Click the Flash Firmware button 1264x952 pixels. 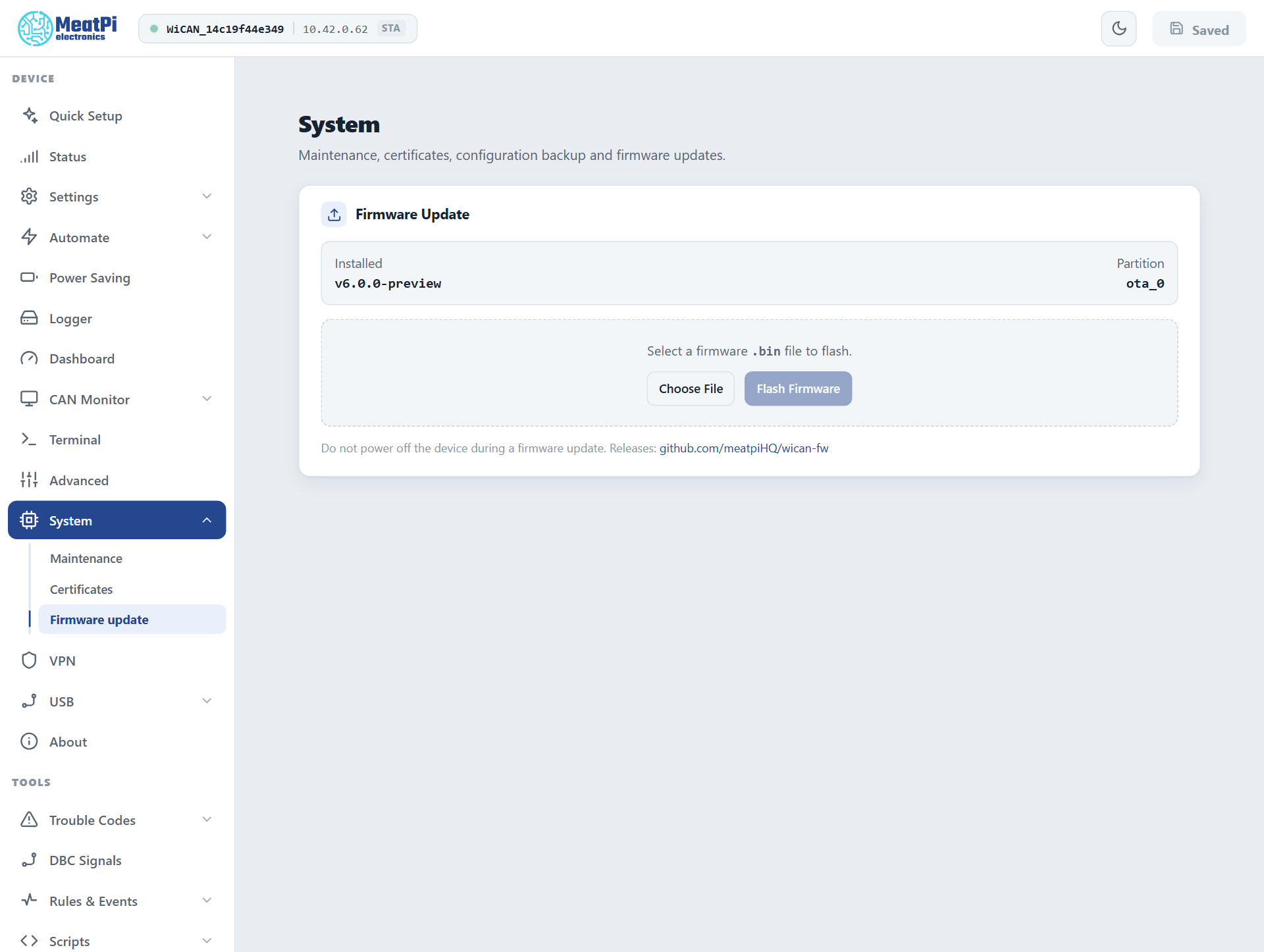(x=798, y=388)
